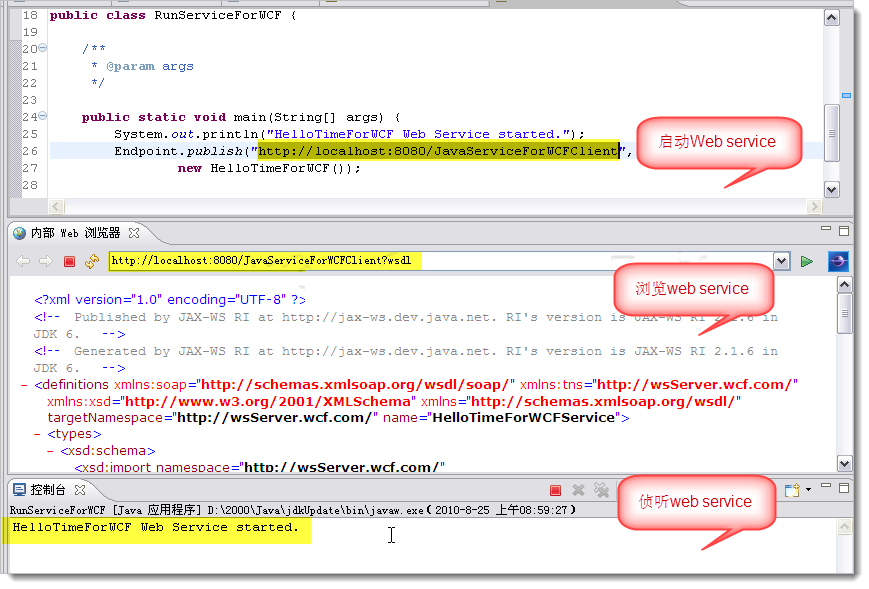Click the WSDL URL address field
The width and height of the screenshot is (869, 589).
click(x=441, y=261)
